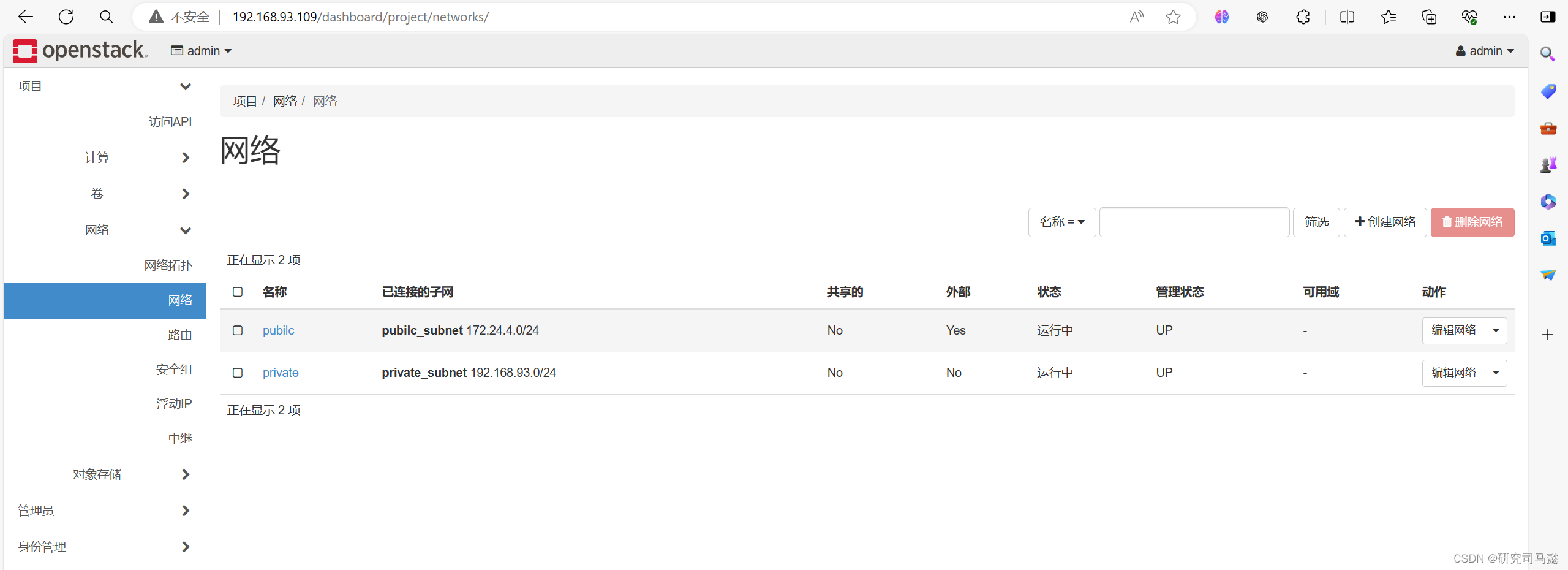Screen dimensions: 1568x570
Task: Click the 项目 breadcrumb link
Action: click(245, 101)
